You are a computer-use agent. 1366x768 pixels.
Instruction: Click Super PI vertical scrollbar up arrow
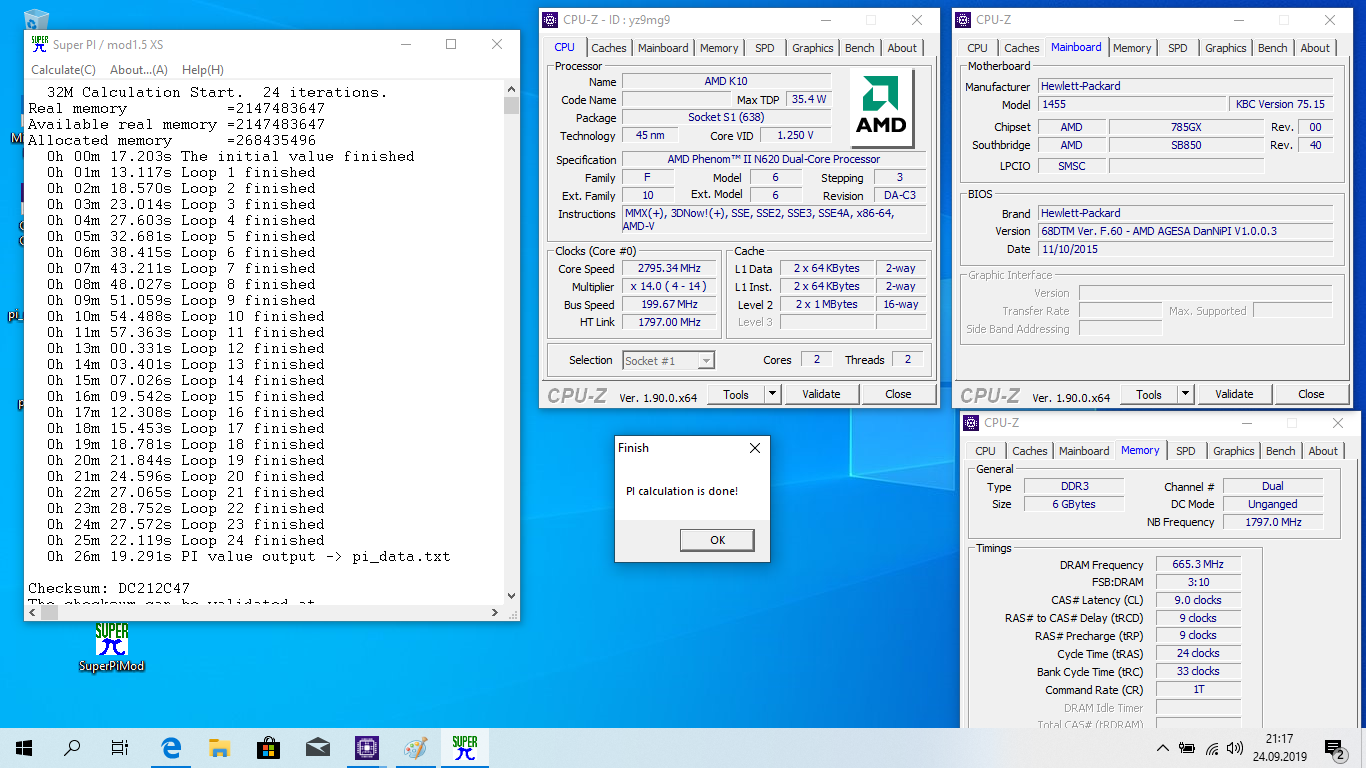511,88
